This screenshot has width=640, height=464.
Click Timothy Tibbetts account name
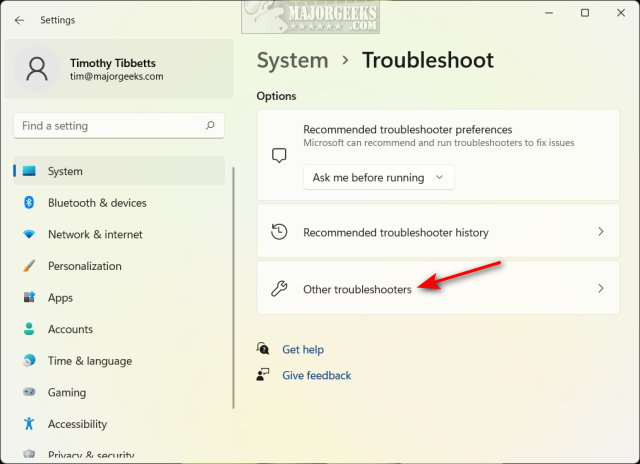coord(113,63)
